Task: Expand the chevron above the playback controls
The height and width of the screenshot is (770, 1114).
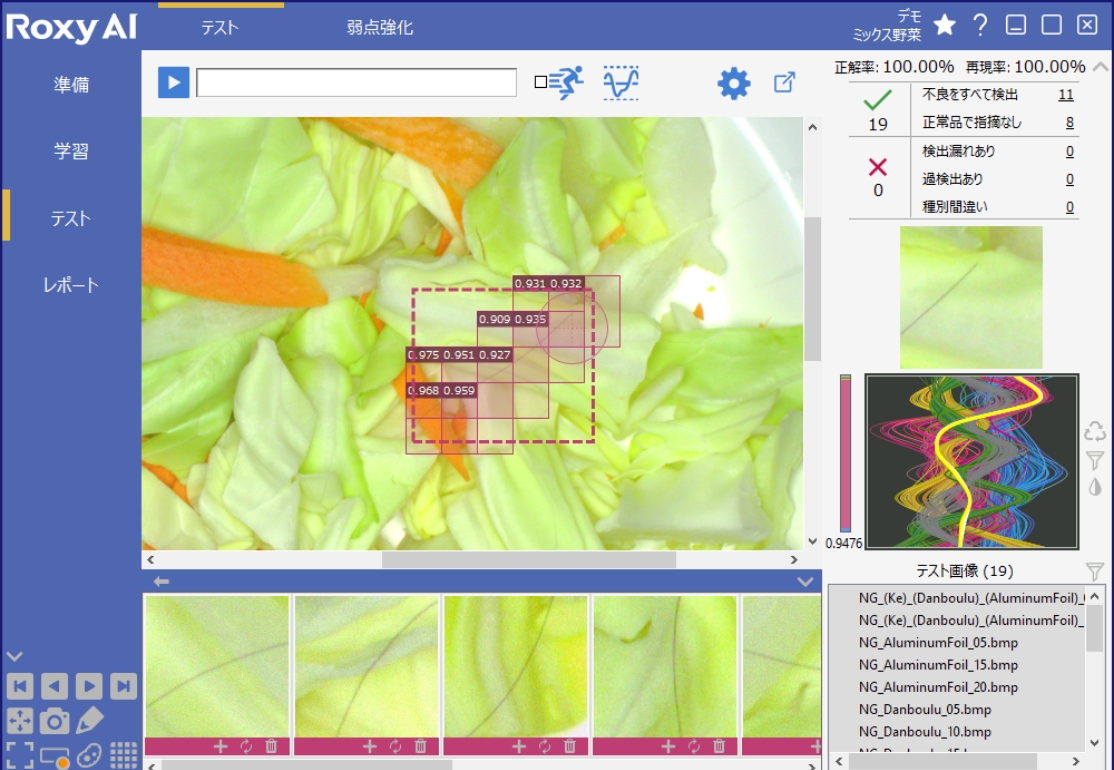Action: [x=14, y=657]
